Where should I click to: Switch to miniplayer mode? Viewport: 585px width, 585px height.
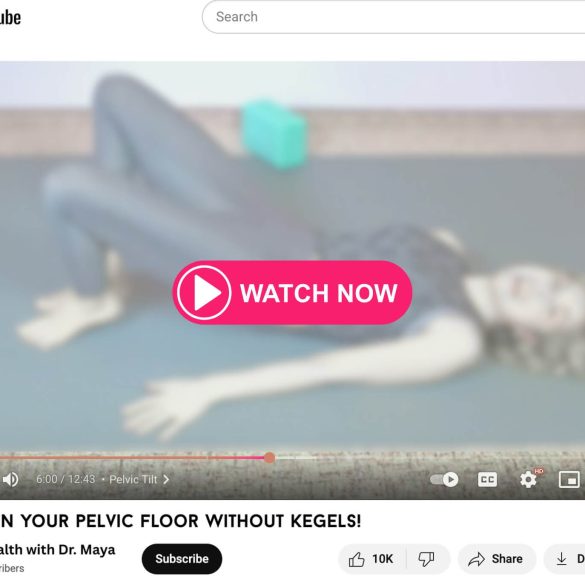[569, 479]
